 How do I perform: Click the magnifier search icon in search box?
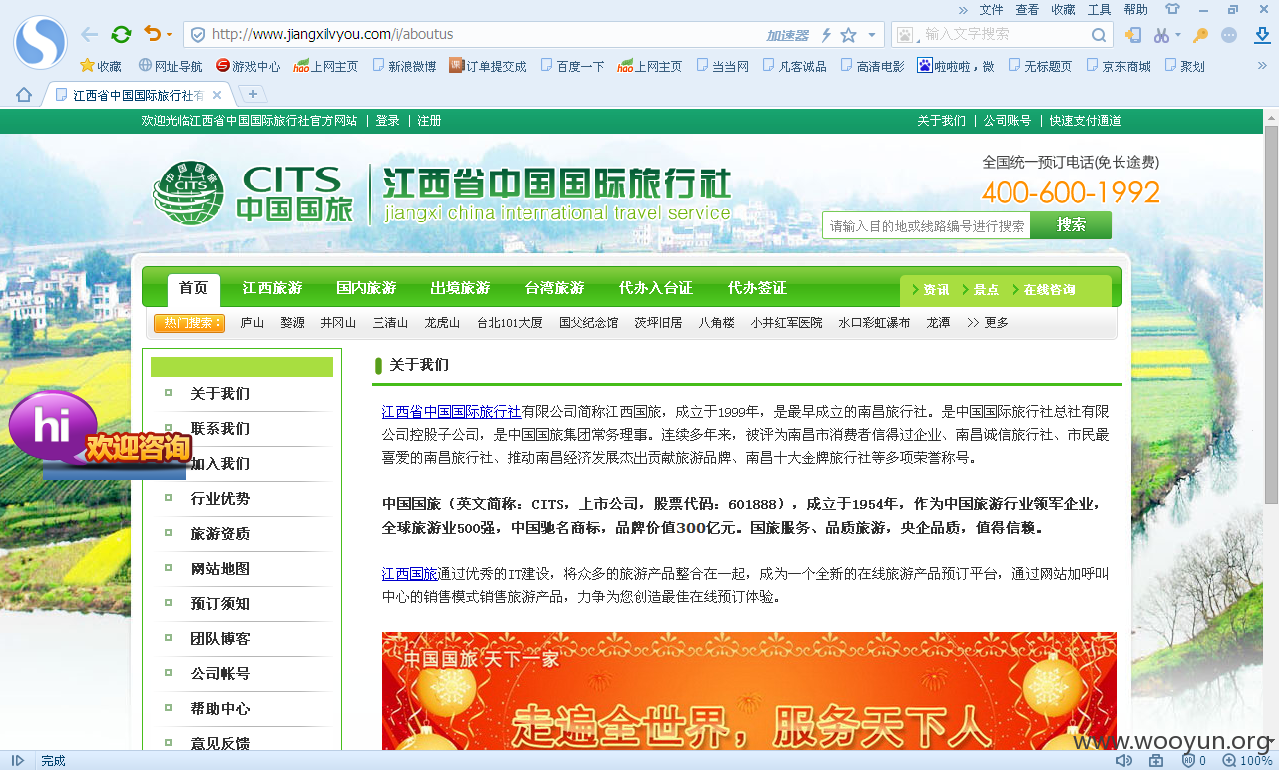pos(1099,35)
